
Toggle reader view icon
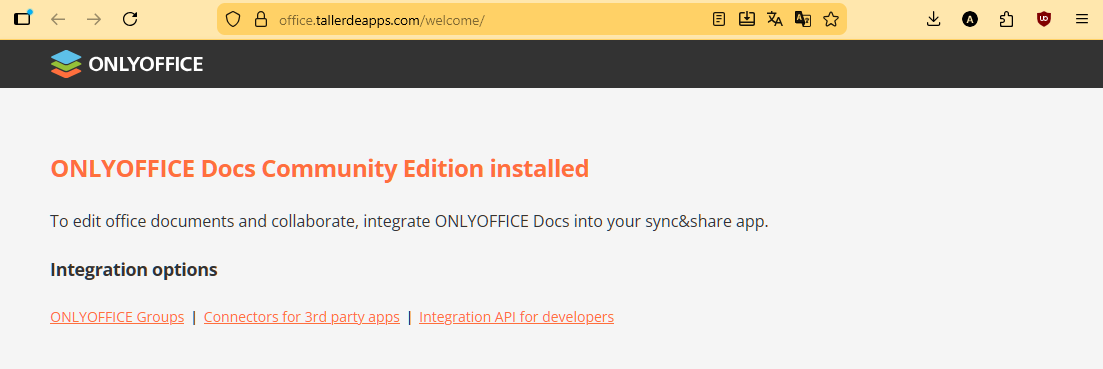(x=718, y=19)
